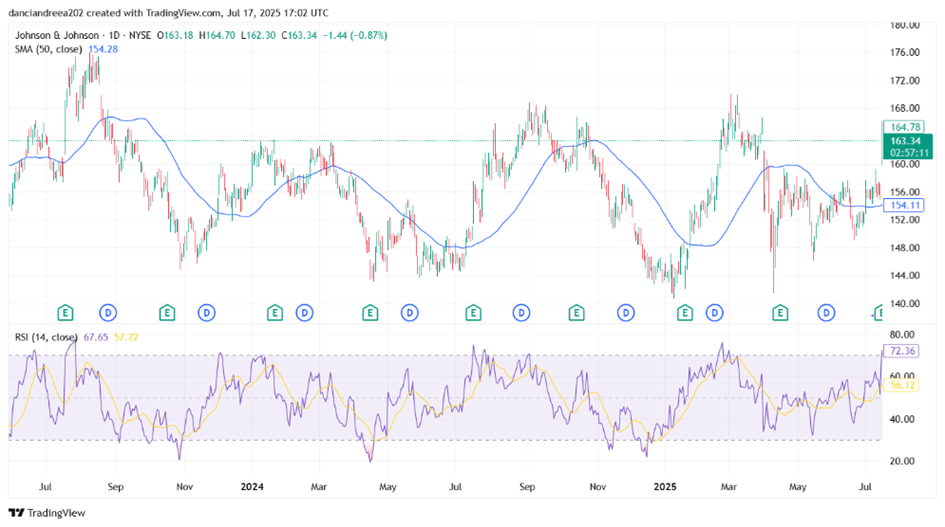Click the earnings marker in April 2025

coord(779,313)
